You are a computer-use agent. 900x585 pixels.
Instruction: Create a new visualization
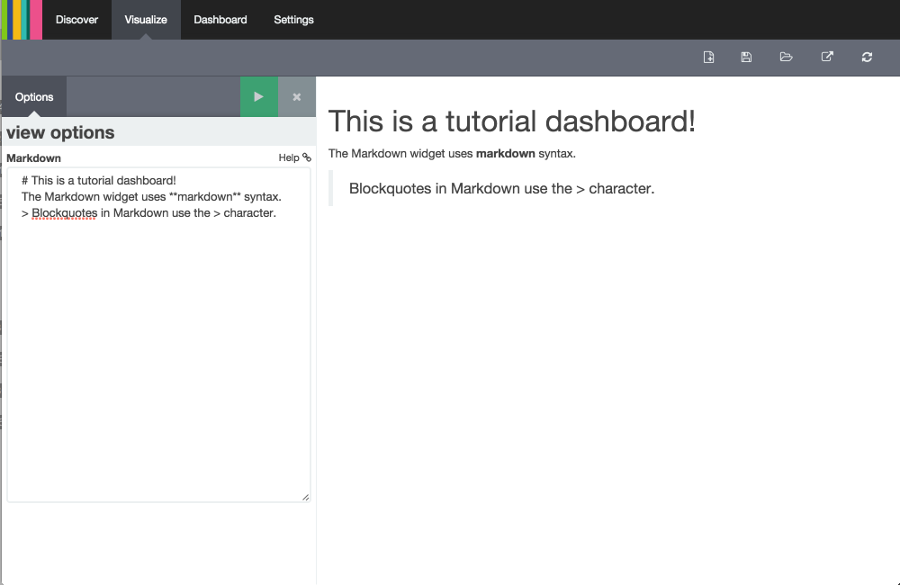(708, 57)
